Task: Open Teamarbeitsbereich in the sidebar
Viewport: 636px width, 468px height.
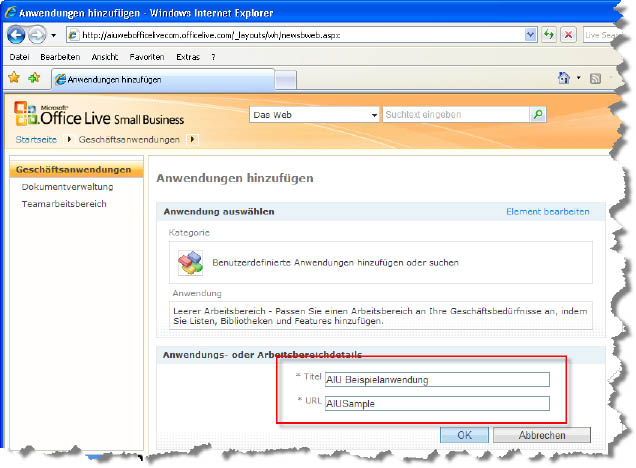Action: [64, 204]
